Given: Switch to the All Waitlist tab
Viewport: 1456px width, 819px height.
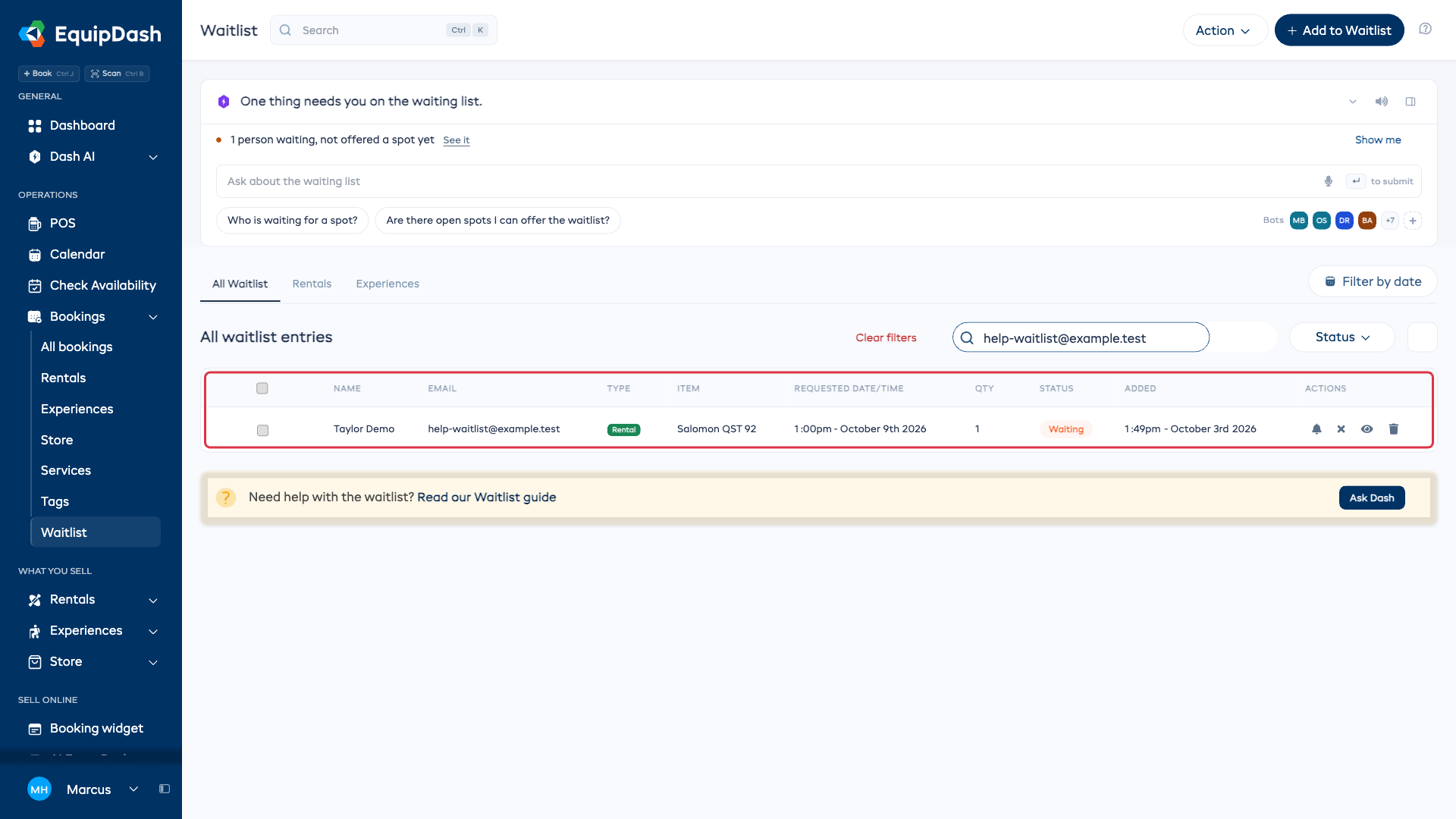Looking at the screenshot, I should click(240, 284).
